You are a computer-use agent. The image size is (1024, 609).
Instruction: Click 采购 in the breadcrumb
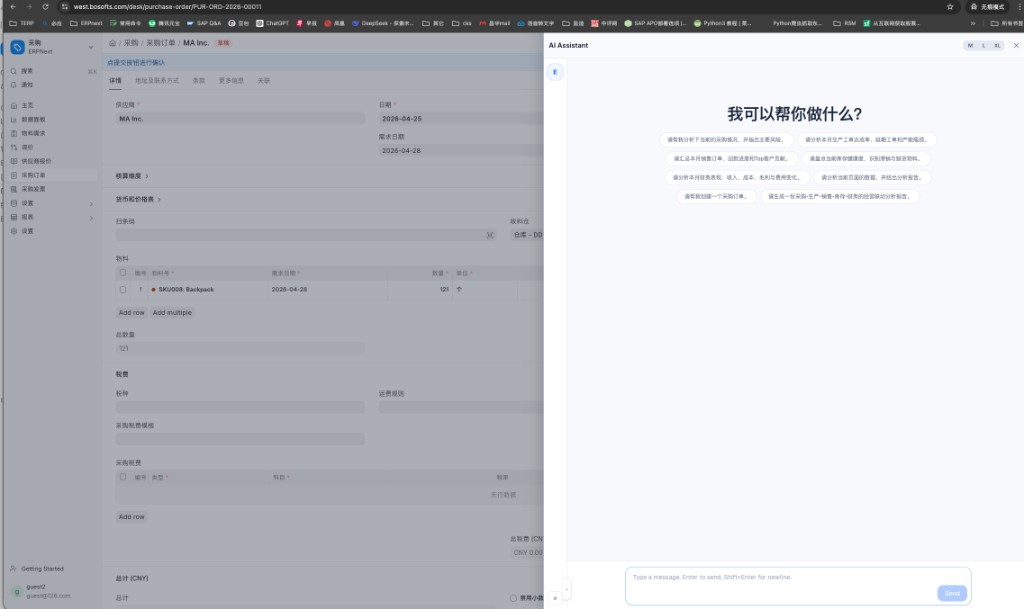click(131, 43)
